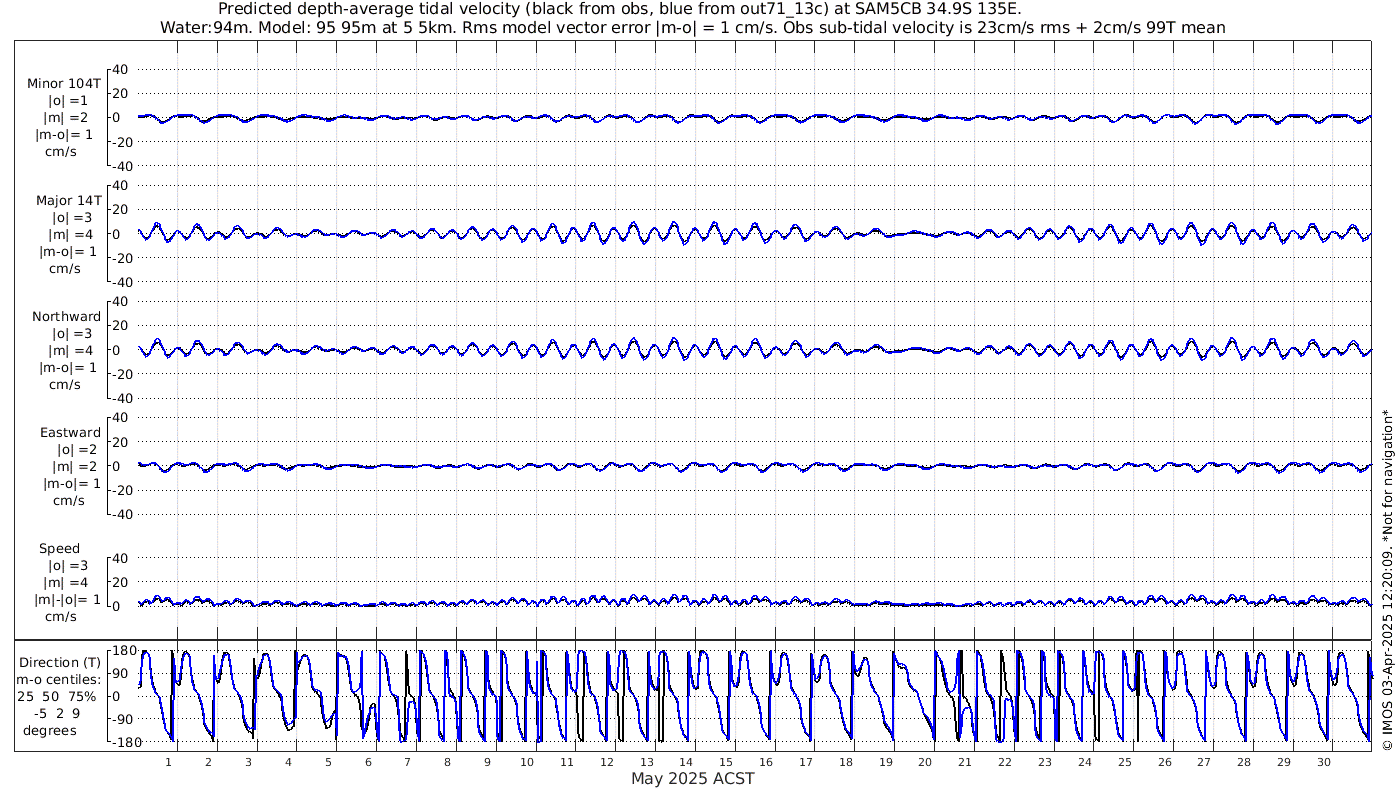The width and height of the screenshot is (1400, 800).
Task: Select day 7 on the time axis
Action: point(408,762)
